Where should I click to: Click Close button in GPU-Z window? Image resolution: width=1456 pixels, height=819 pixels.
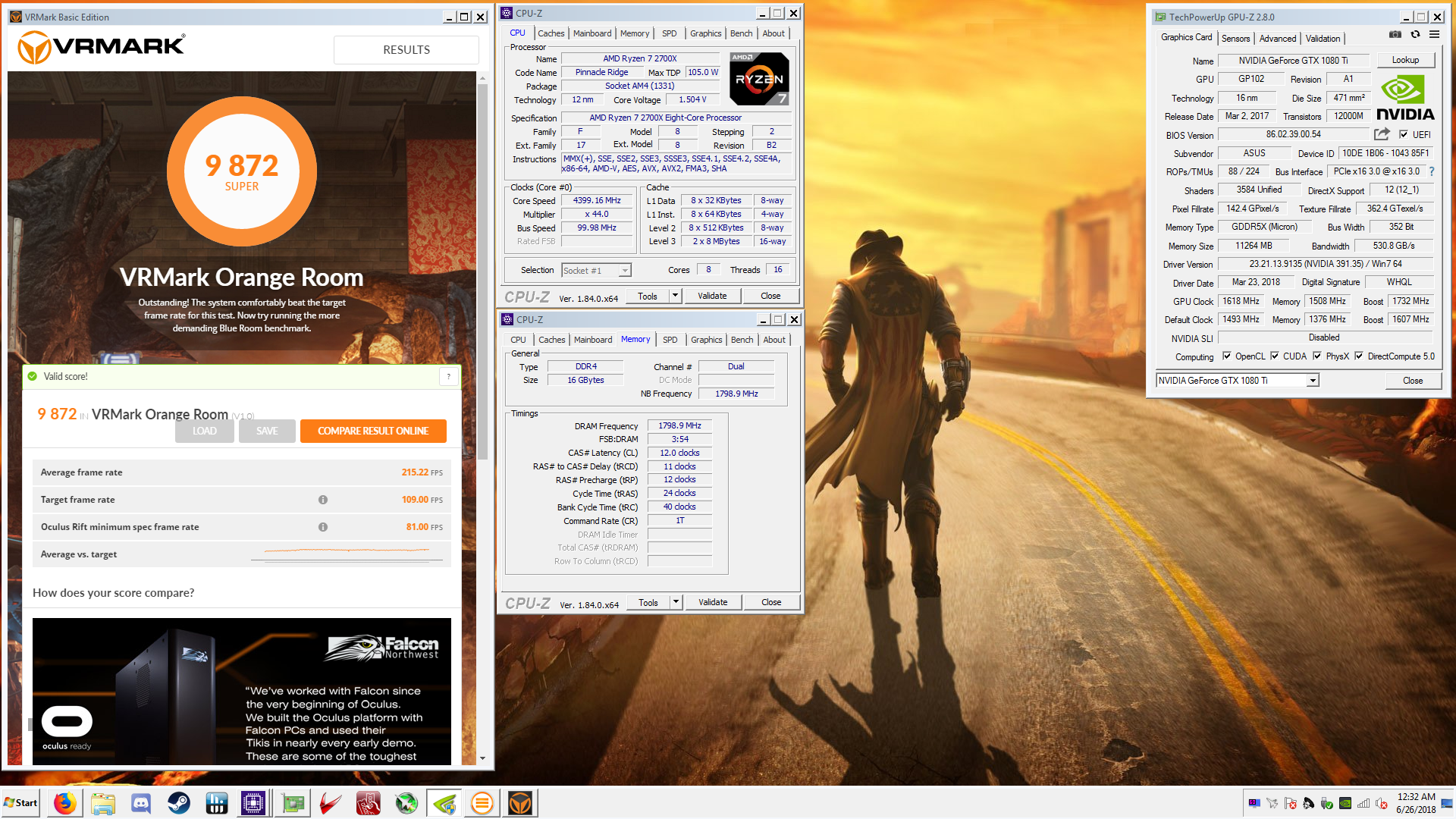(1413, 381)
